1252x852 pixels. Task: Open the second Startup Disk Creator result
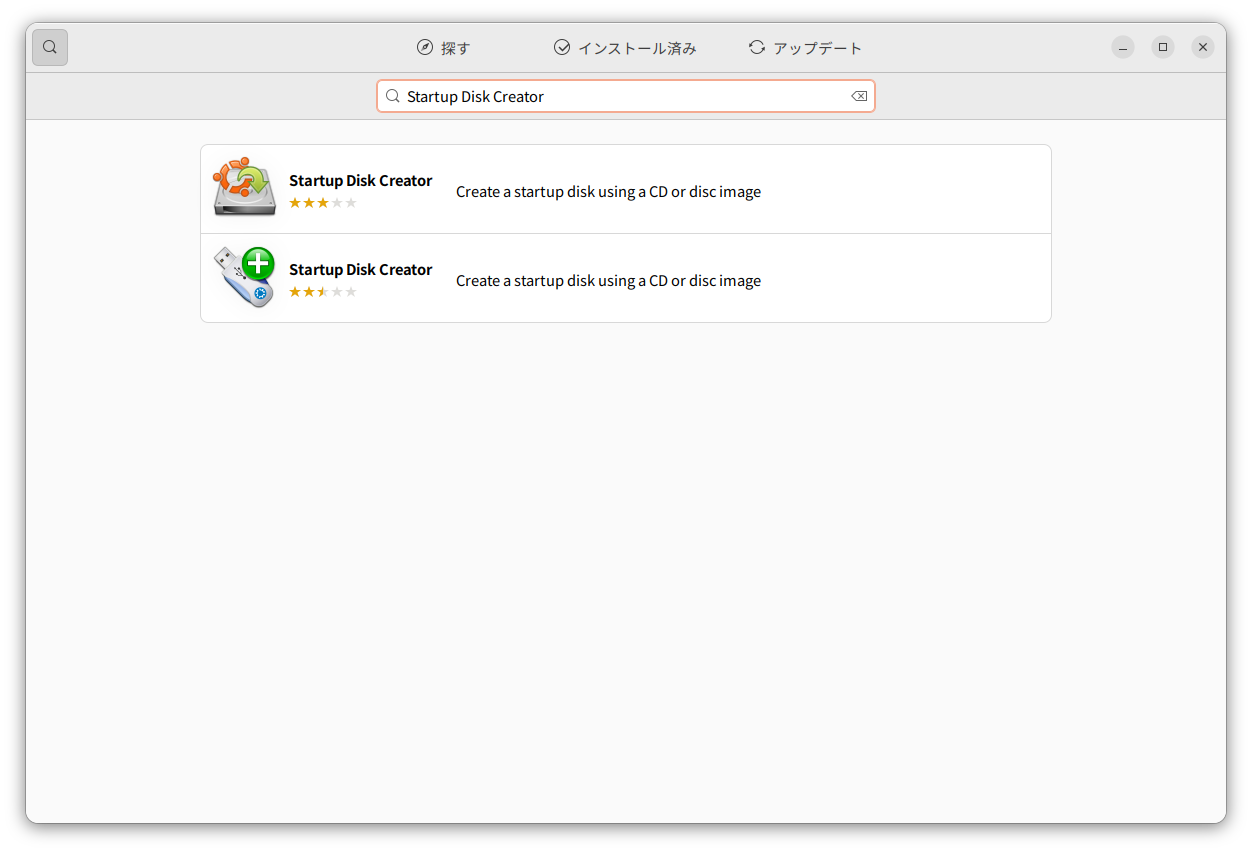626,277
